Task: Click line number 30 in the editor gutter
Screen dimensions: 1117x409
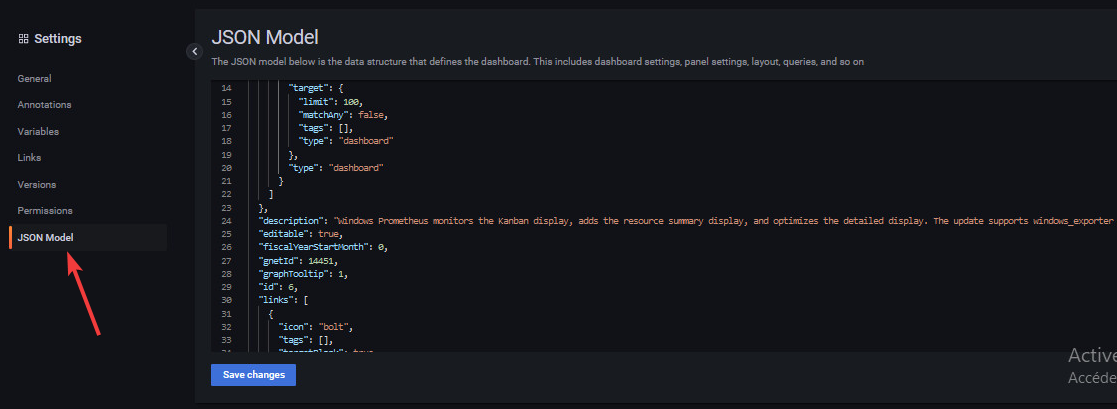Action: (225, 300)
